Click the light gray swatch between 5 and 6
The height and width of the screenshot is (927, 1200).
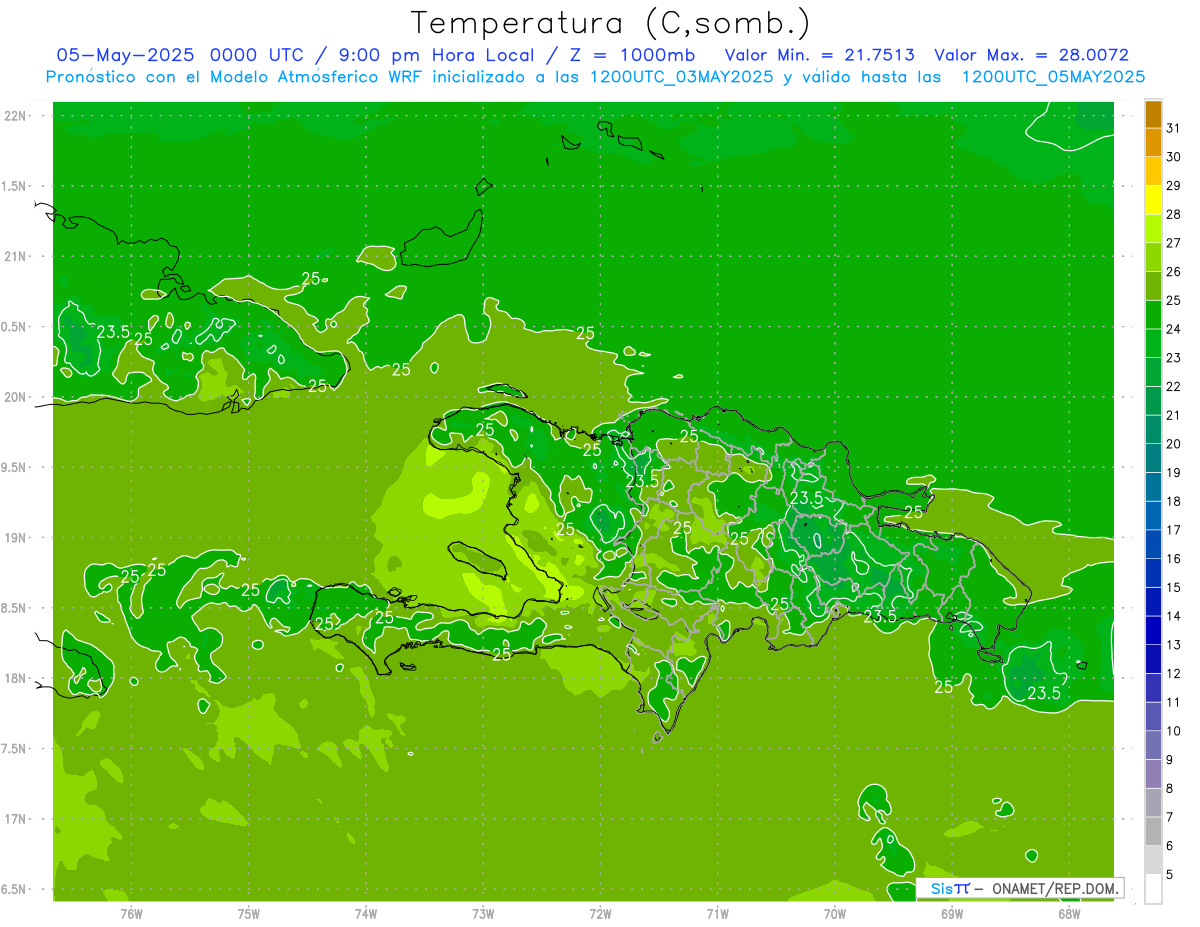pyautogui.click(x=1153, y=860)
